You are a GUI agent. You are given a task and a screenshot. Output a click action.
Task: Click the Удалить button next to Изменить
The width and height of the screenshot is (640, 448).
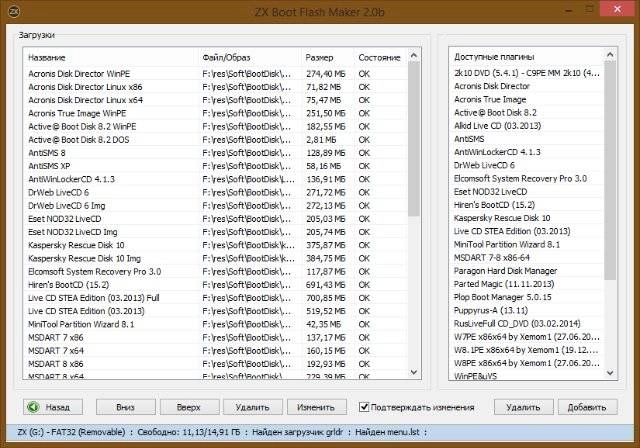click(x=253, y=407)
